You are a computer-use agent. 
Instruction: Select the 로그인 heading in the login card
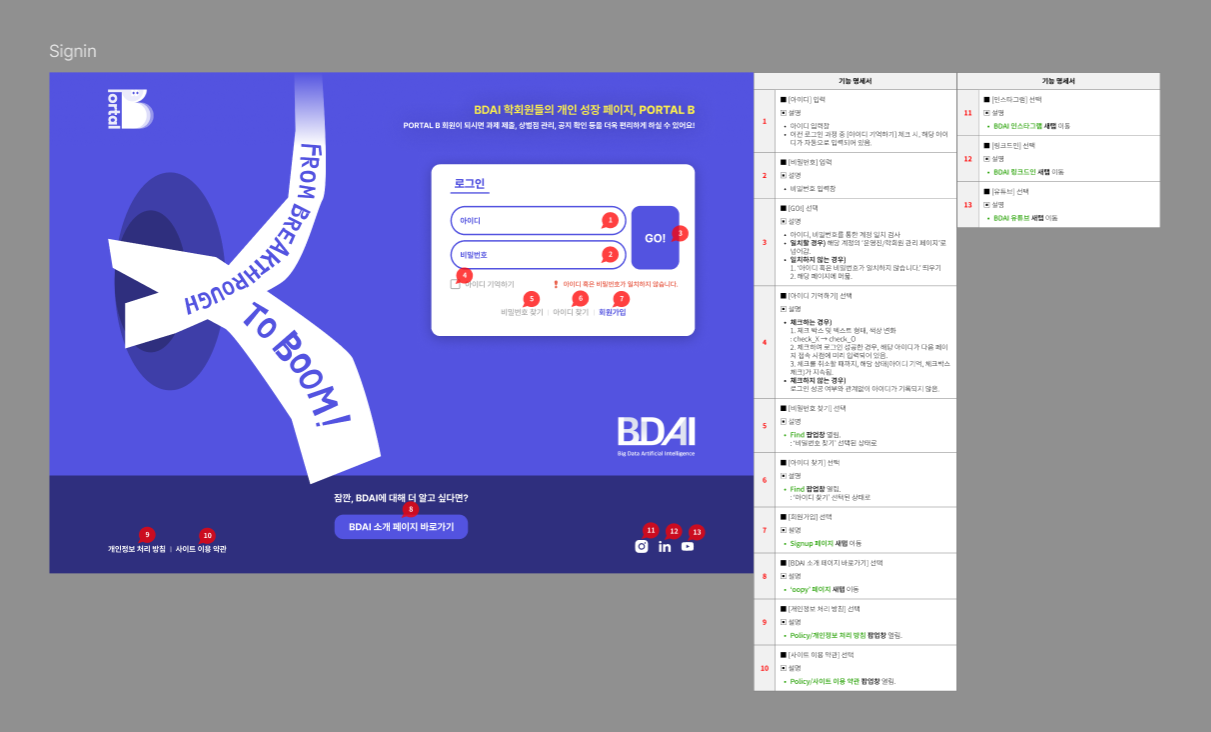[469, 184]
